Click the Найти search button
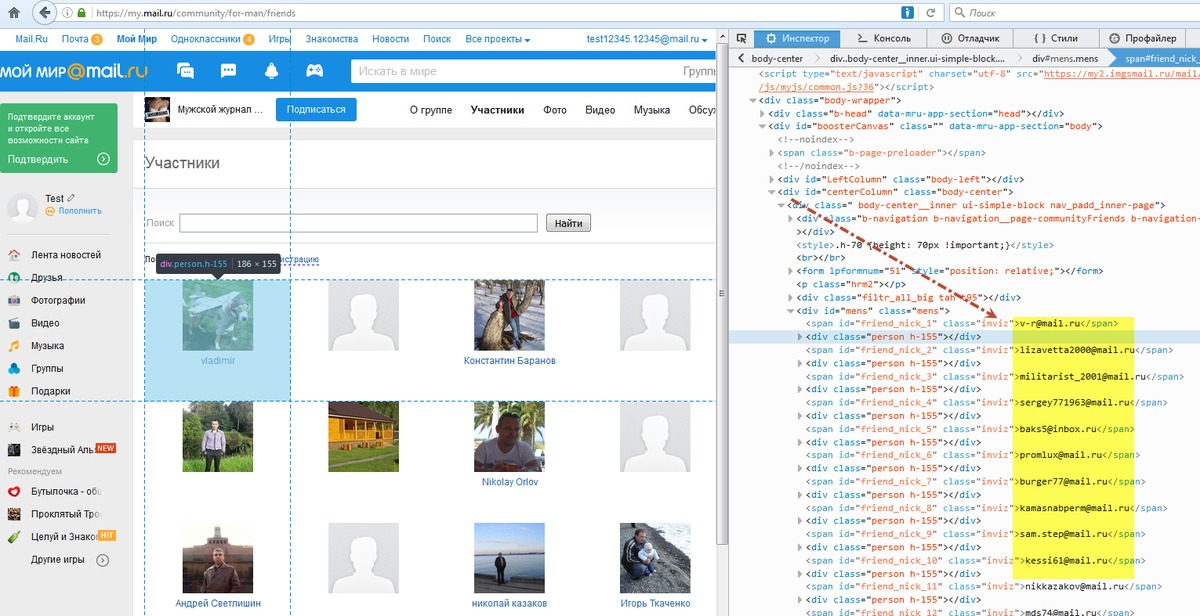This screenshot has height=616, width=1200. coord(568,223)
